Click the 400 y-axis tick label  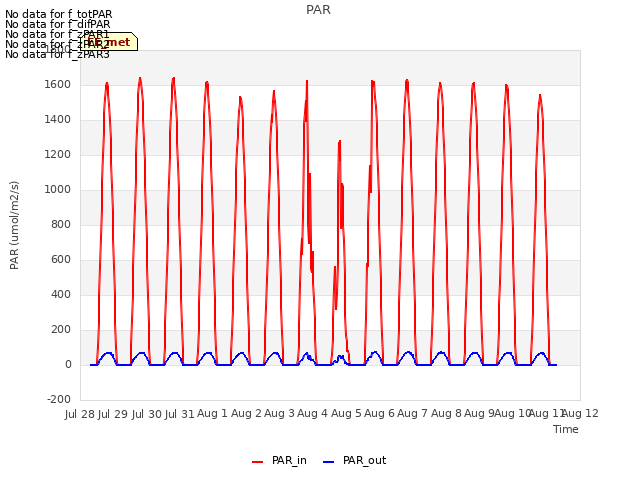click(x=61, y=294)
